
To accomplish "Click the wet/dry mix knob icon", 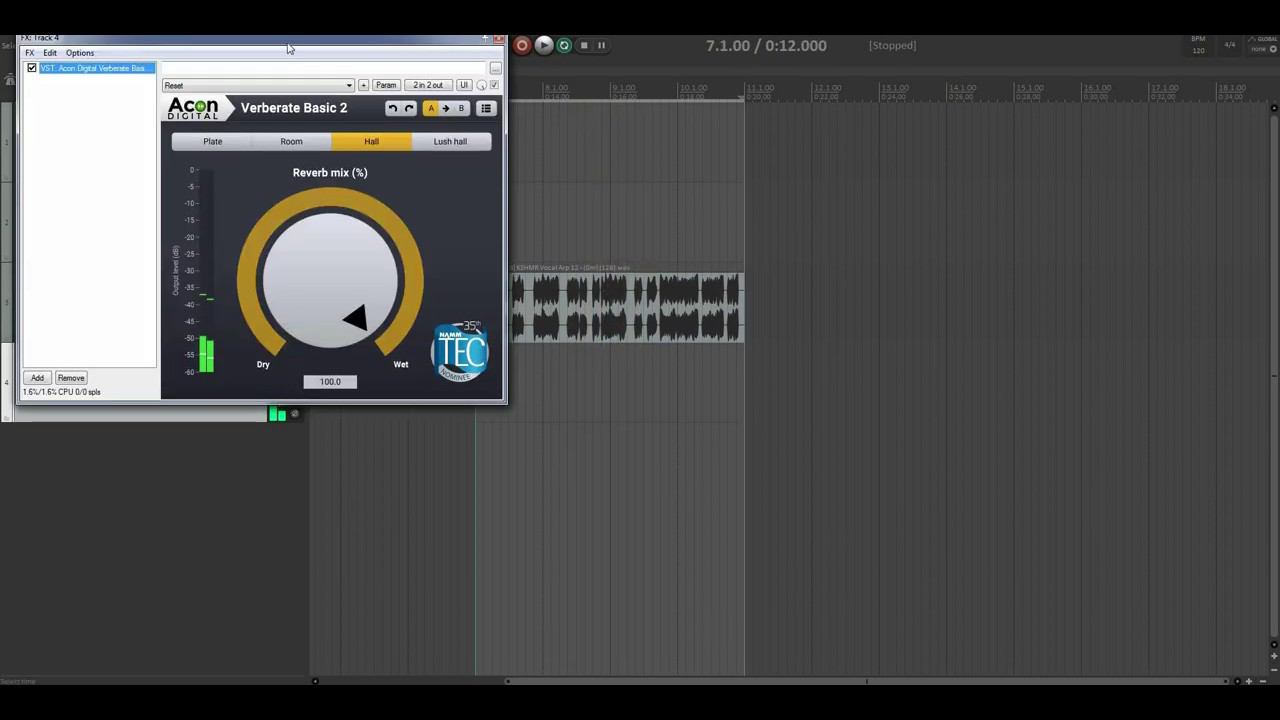I will [x=481, y=85].
